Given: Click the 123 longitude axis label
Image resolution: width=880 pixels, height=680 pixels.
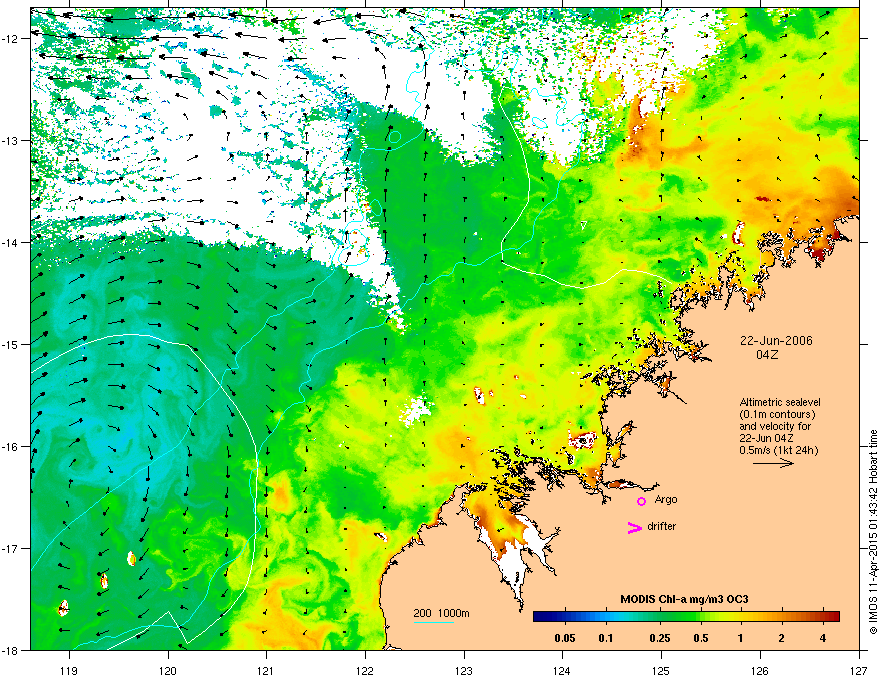Looking at the screenshot, I should point(464,670).
